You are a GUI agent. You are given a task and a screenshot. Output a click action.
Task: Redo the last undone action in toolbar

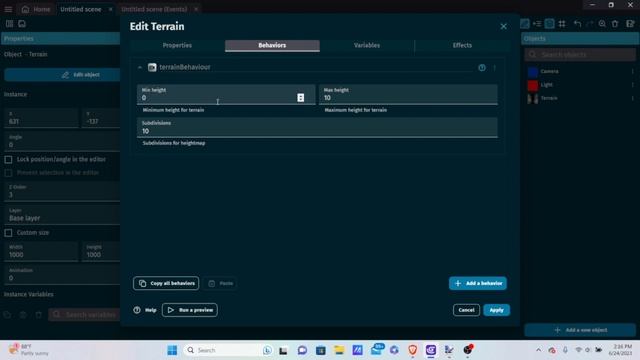(x=589, y=24)
